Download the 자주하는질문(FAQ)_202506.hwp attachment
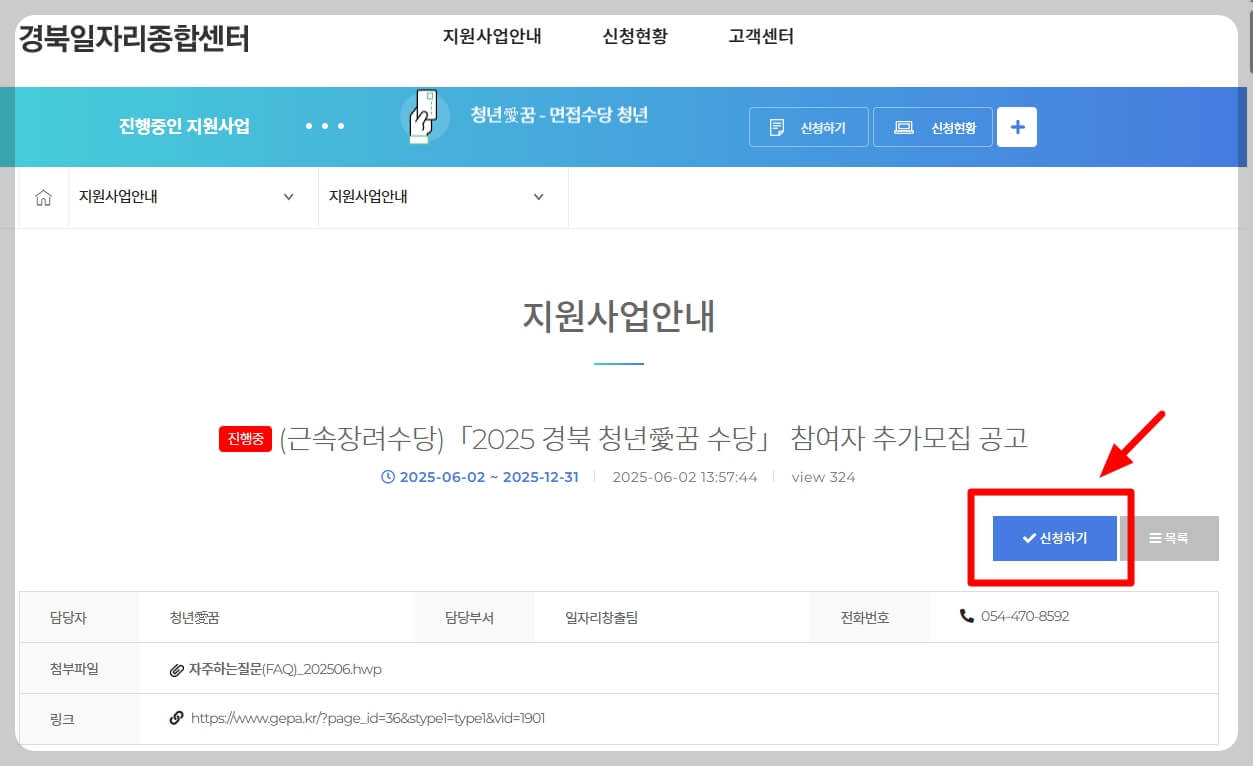Image resolution: width=1253 pixels, height=766 pixels. [x=290, y=670]
